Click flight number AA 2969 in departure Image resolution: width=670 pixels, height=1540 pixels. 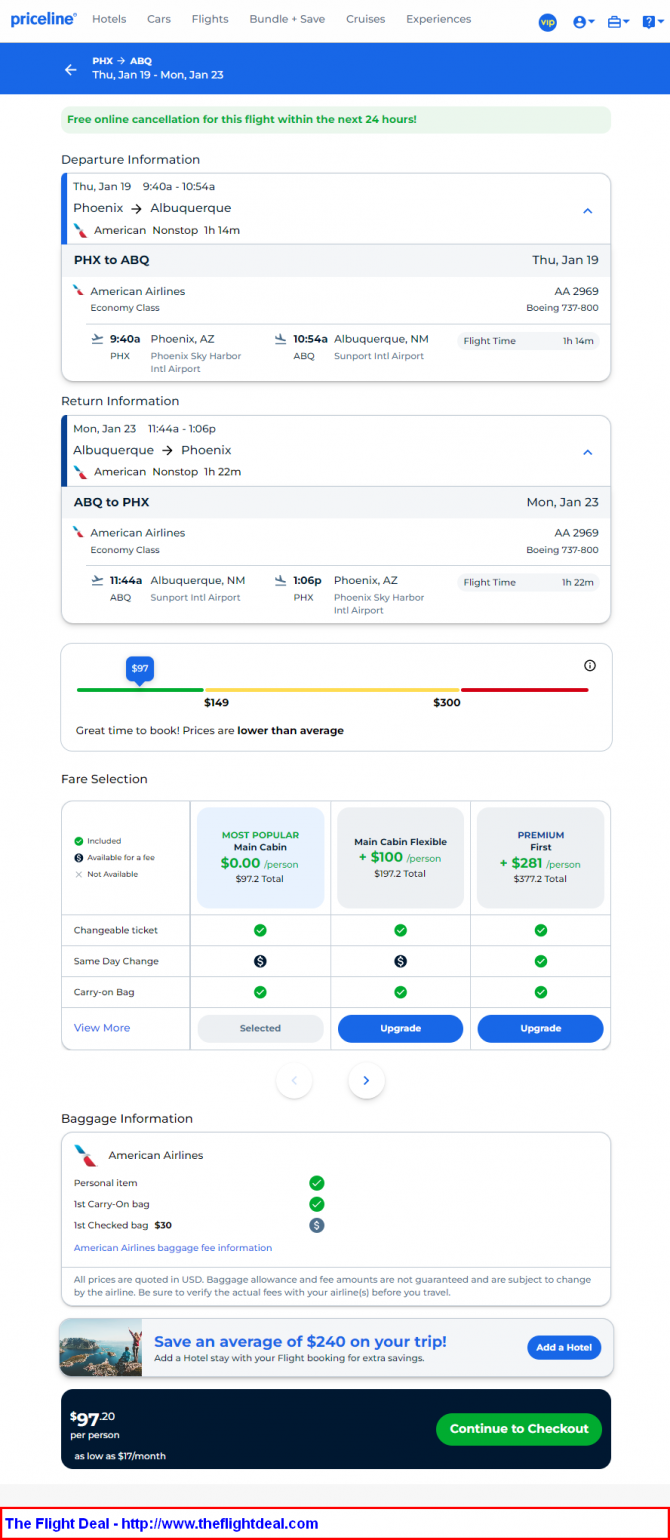coord(577,291)
